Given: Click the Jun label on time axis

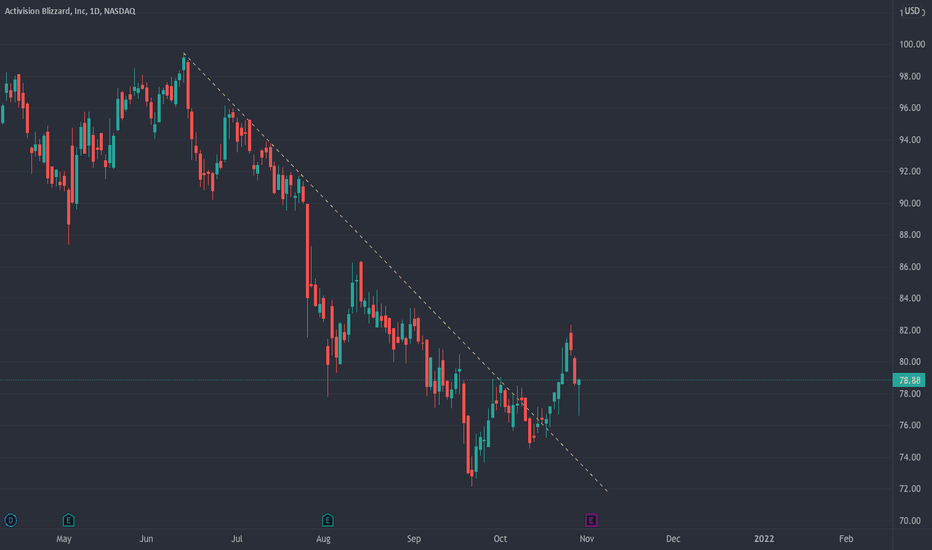Looking at the screenshot, I should (x=146, y=539).
